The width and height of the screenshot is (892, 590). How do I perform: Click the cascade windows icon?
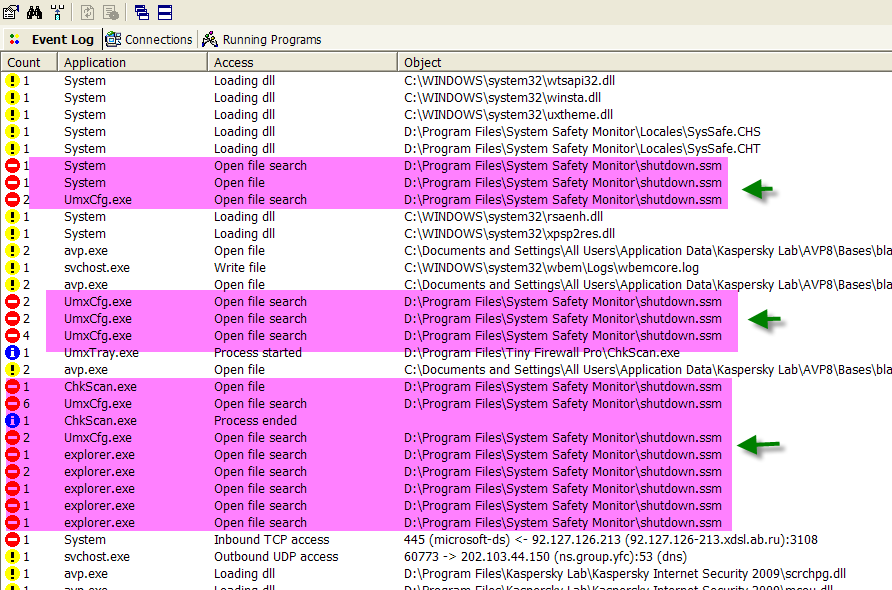click(141, 12)
